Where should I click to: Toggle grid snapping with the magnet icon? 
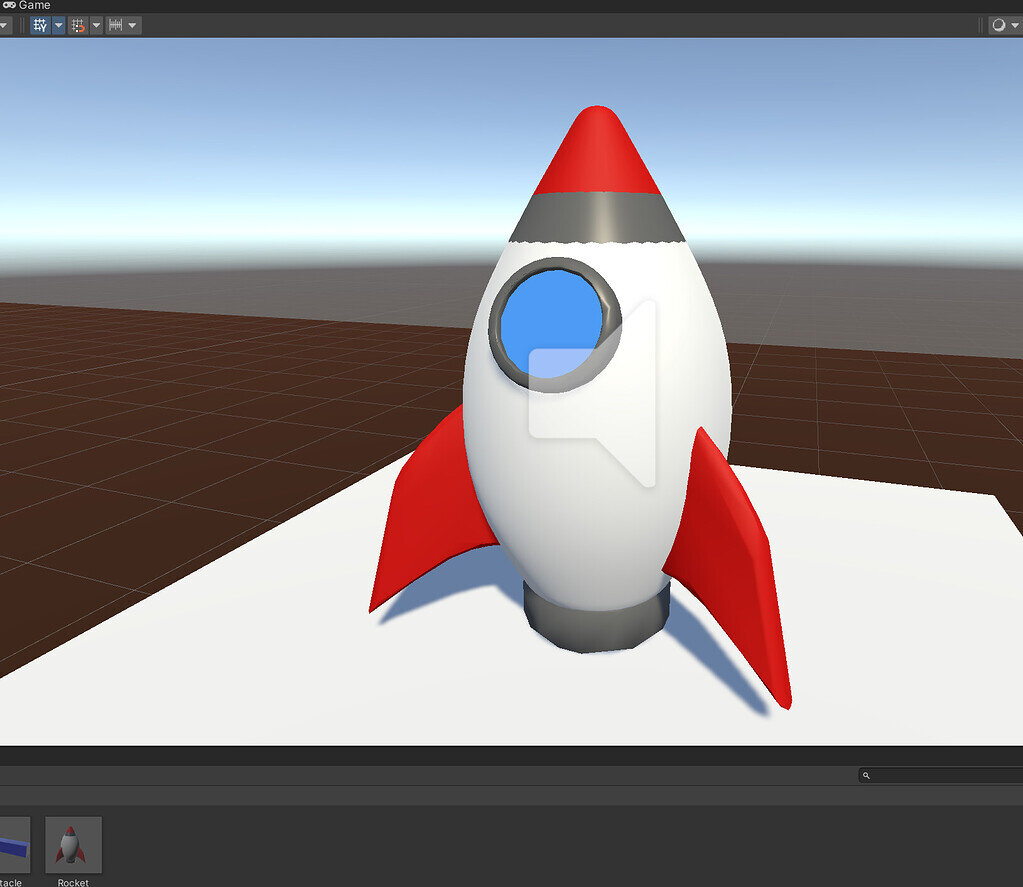pyautogui.click(x=77, y=25)
